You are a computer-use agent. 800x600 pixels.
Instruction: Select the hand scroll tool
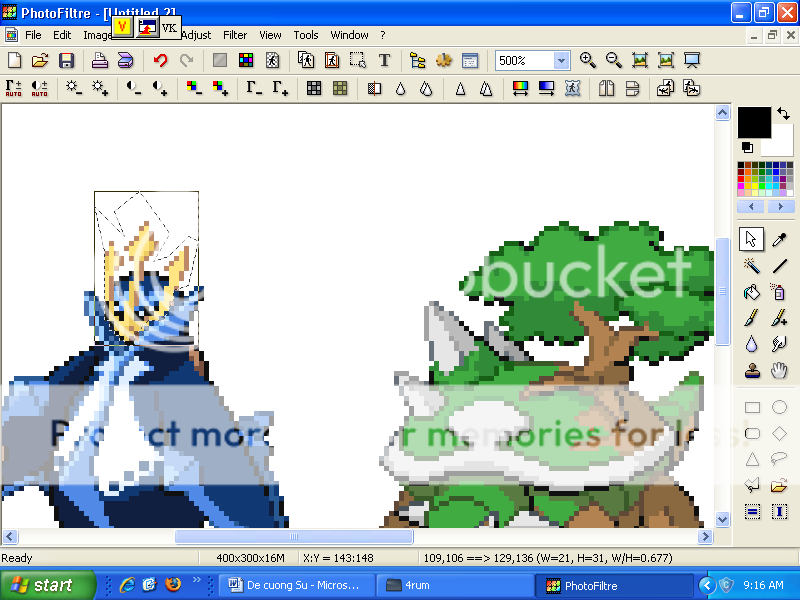tap(779, 370)
